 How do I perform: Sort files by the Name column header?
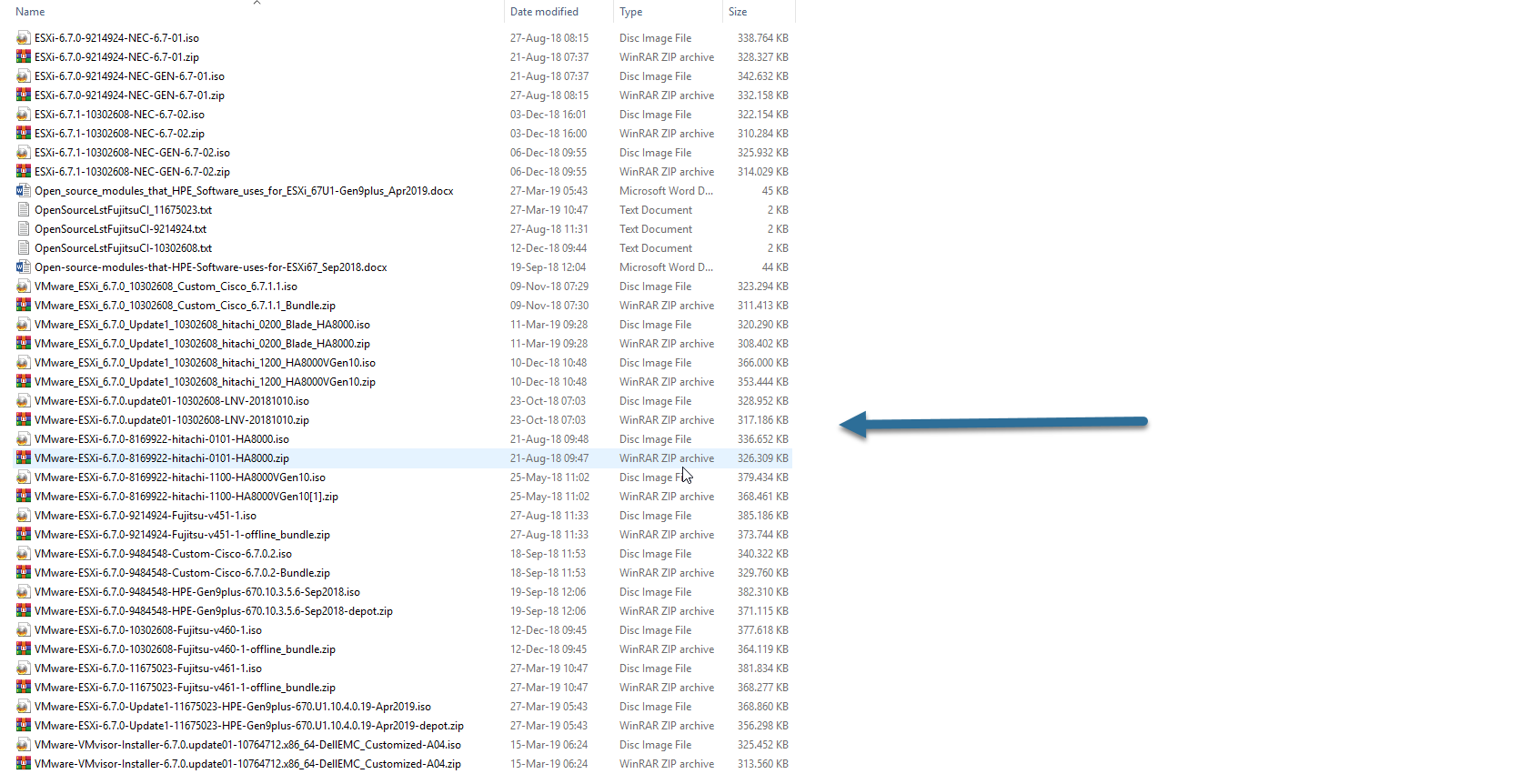[x=30, y=12]
